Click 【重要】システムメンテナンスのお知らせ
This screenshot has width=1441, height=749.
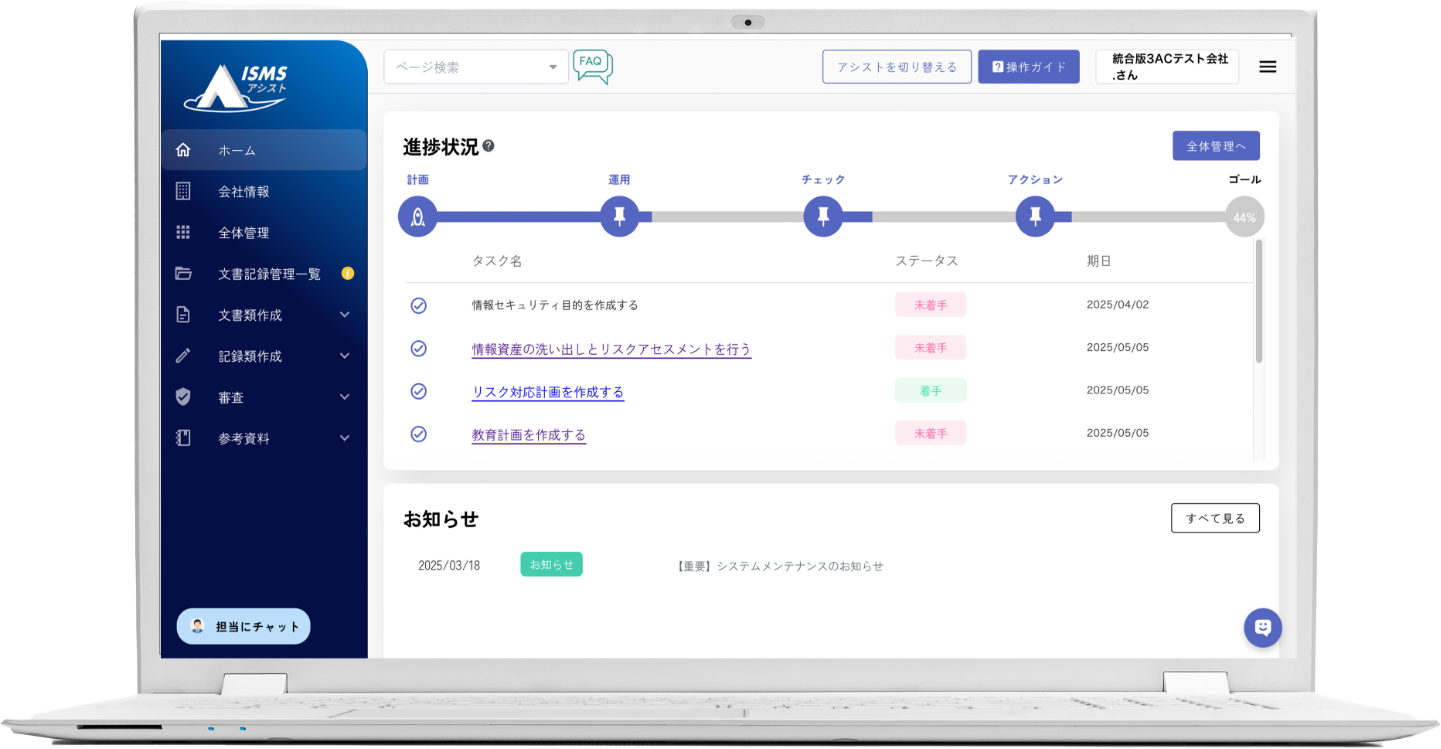780,566
